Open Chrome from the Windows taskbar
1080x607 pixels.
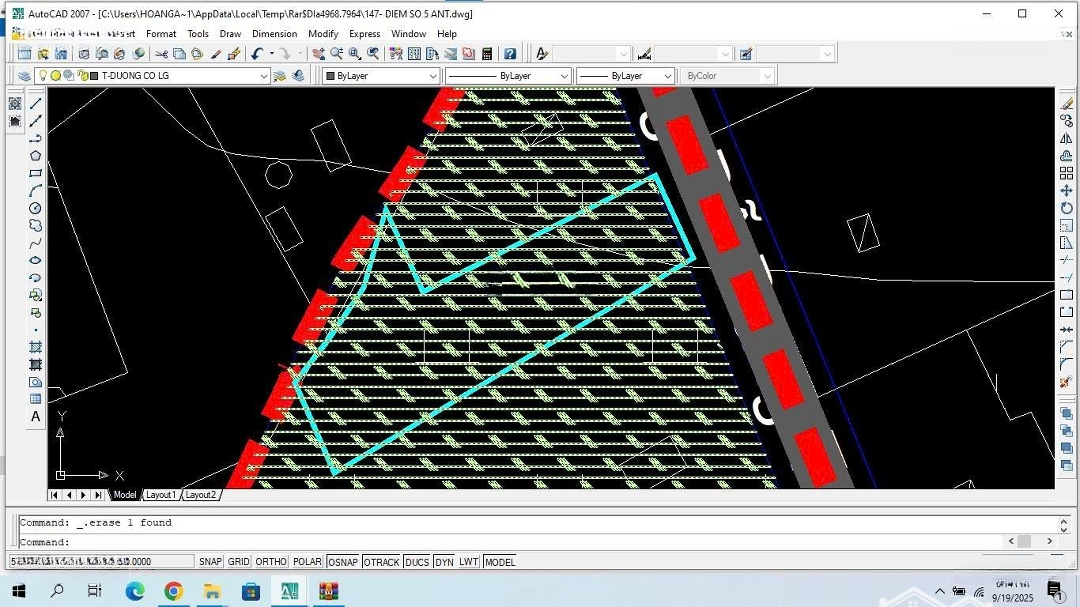173,591
